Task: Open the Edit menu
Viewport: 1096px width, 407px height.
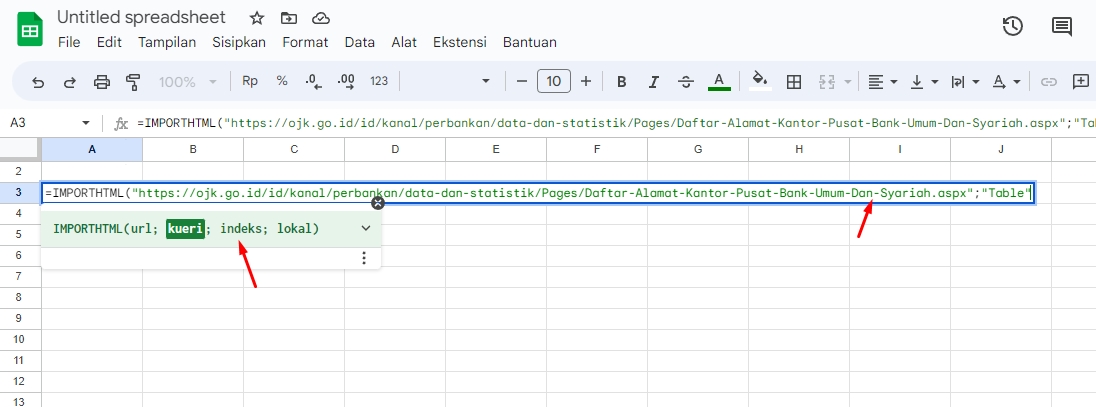Action: [x=109, y=42]
